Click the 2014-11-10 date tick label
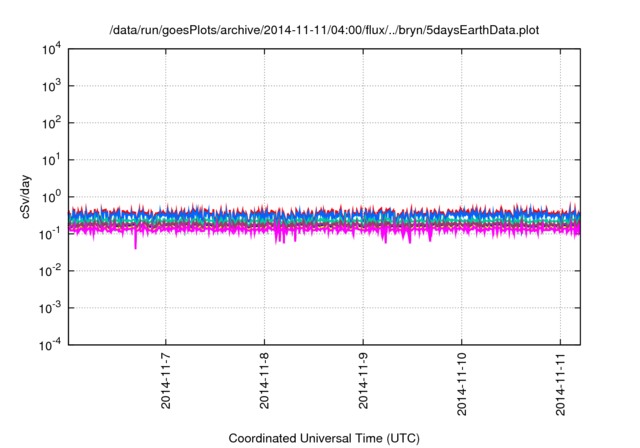The image size is (640, 448). pos(462,384)
